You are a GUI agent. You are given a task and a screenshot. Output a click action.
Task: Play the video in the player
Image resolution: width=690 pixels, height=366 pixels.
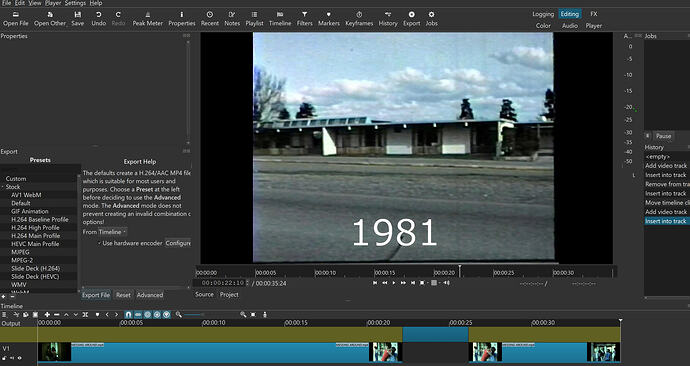point(394,283)
